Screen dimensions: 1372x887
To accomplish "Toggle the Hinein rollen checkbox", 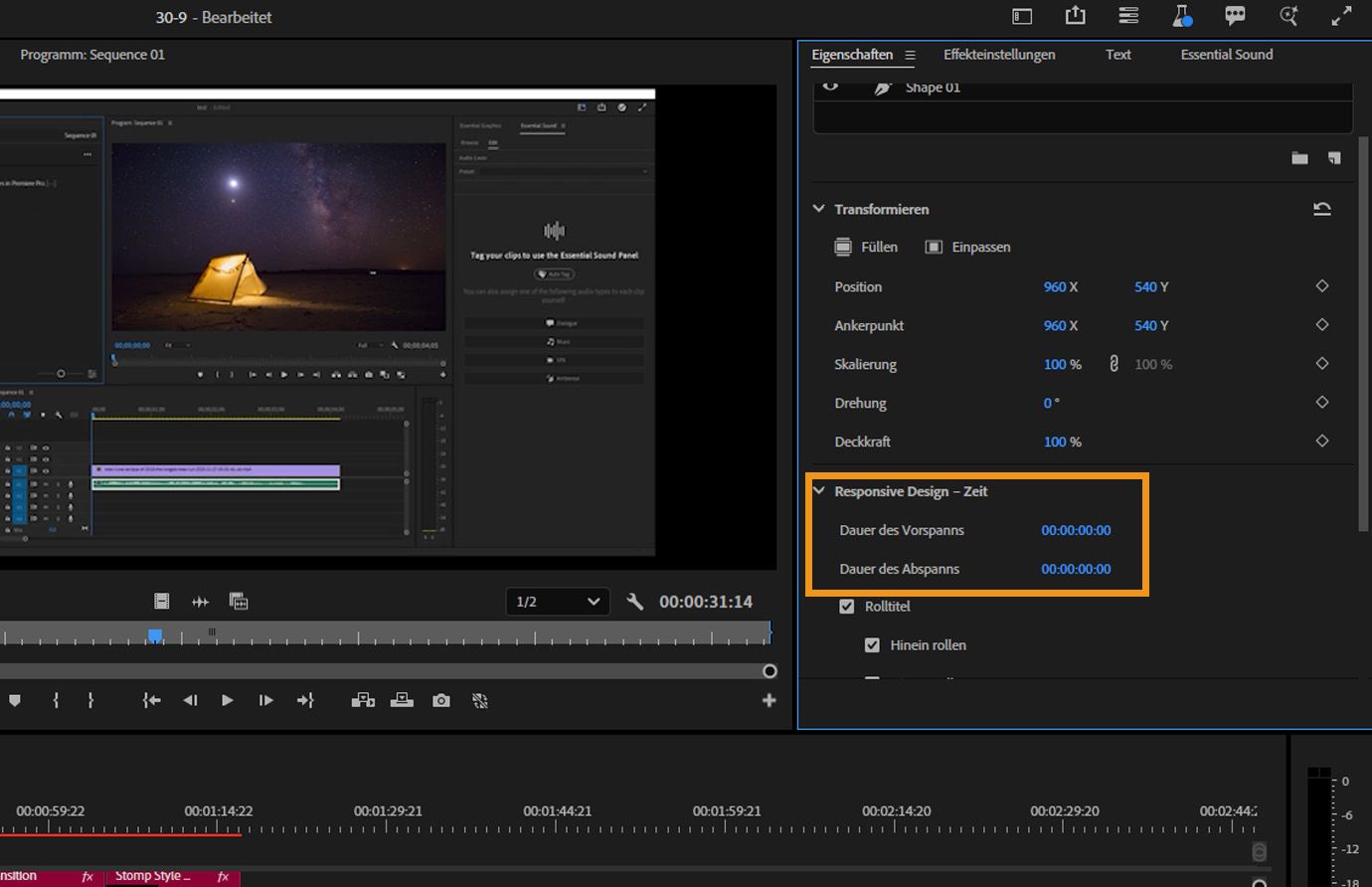I will [x=872, y=645].
